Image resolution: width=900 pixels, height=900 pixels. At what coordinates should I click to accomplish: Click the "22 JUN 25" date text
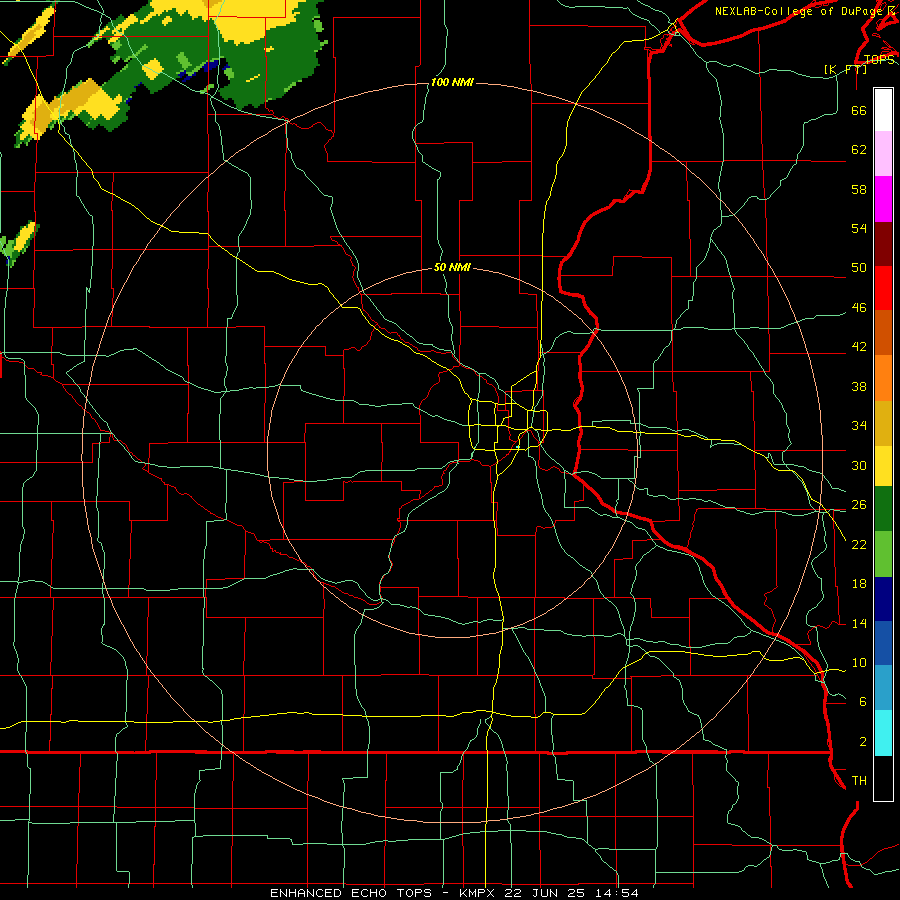point(546,893)
